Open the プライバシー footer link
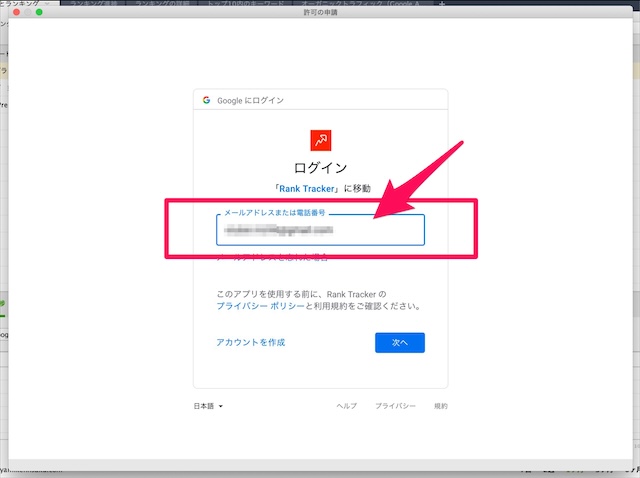The height and width of the screenshot is (478, 640). tap(395, 406)
